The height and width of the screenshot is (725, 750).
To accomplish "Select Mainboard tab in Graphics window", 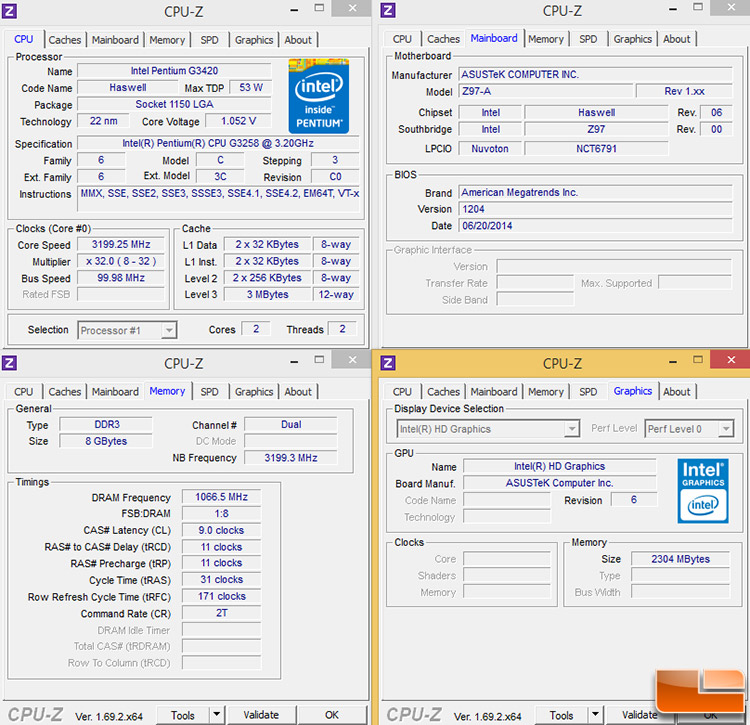I will [x=494, y=392].
